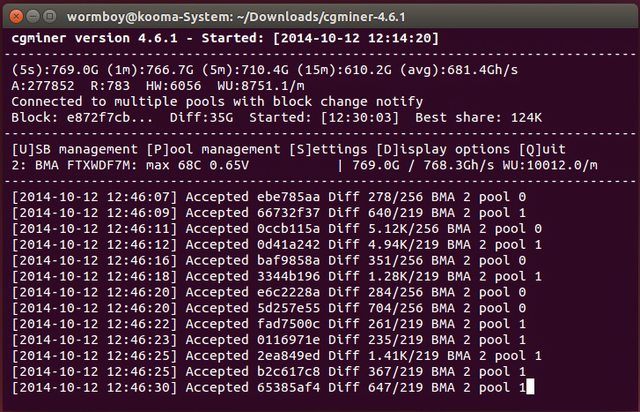Screen dimensions: 640x412
Task: Select the [U]SB management option
Action: pyautogui.click(x=75, y=149)
